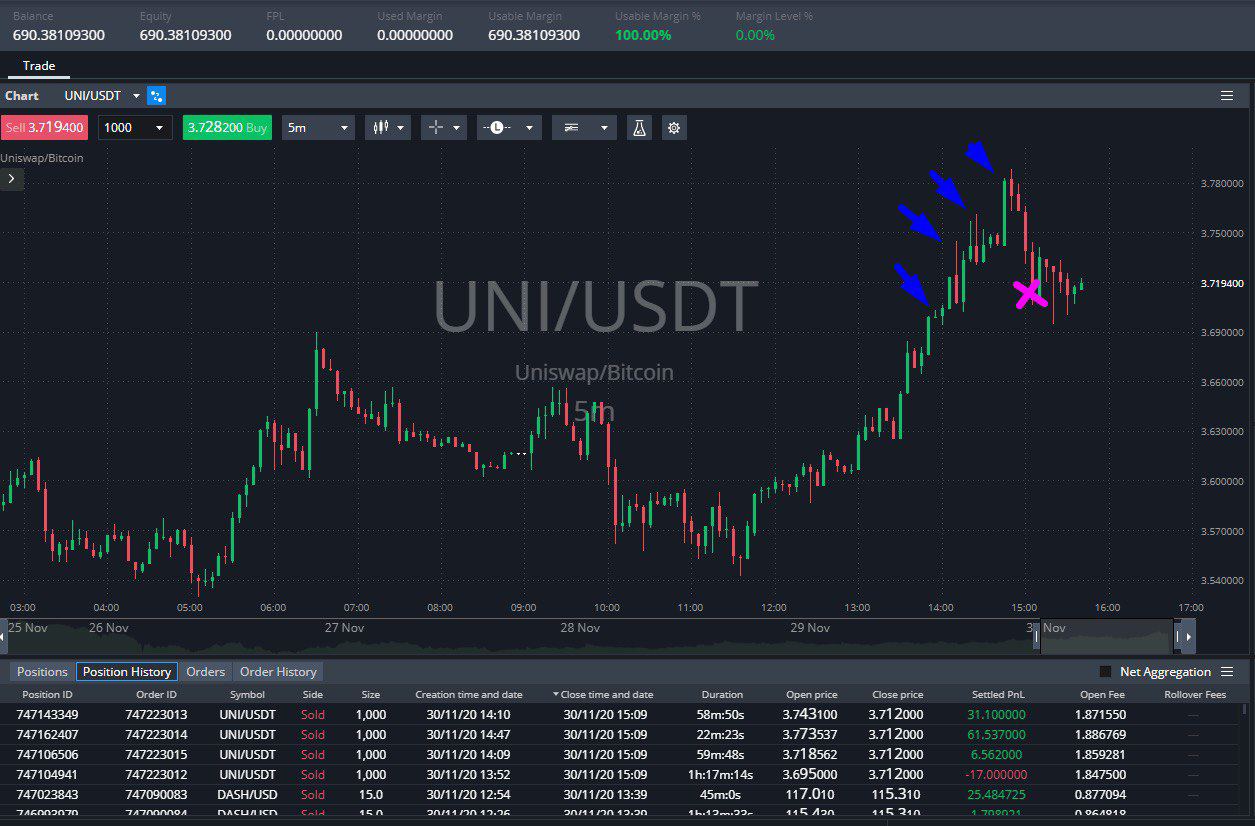Click order ID 747223014

tap(156, 735)
